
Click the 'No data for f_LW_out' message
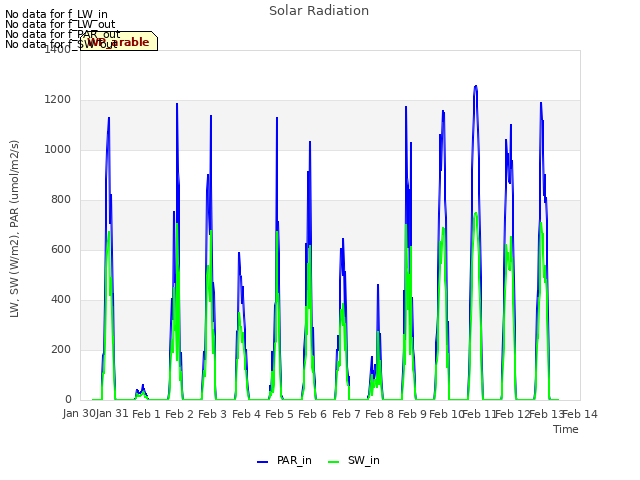[x=60, y=24]
